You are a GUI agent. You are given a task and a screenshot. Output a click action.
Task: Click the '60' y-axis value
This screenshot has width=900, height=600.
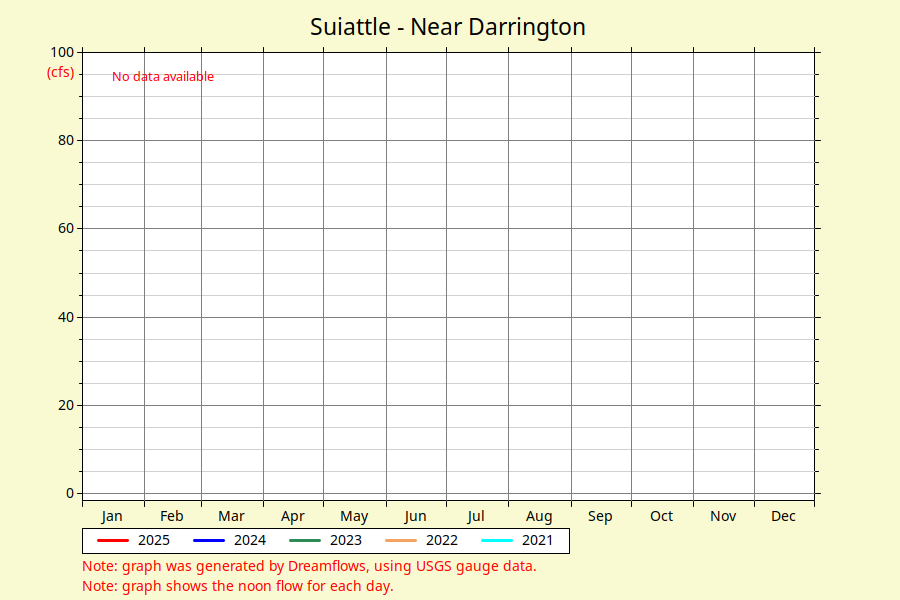[x=66, y=229]
